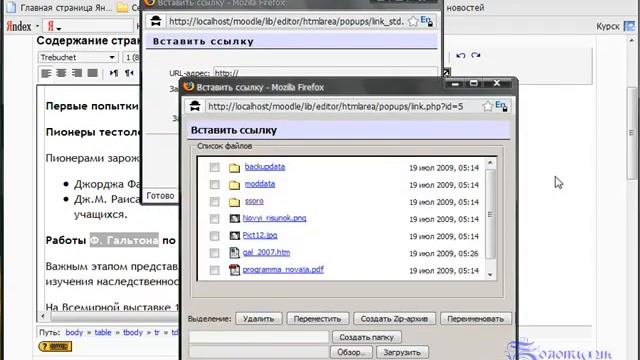640x360 pixels.
Task: Center text in editor toolbar
Action: (61, 73)
